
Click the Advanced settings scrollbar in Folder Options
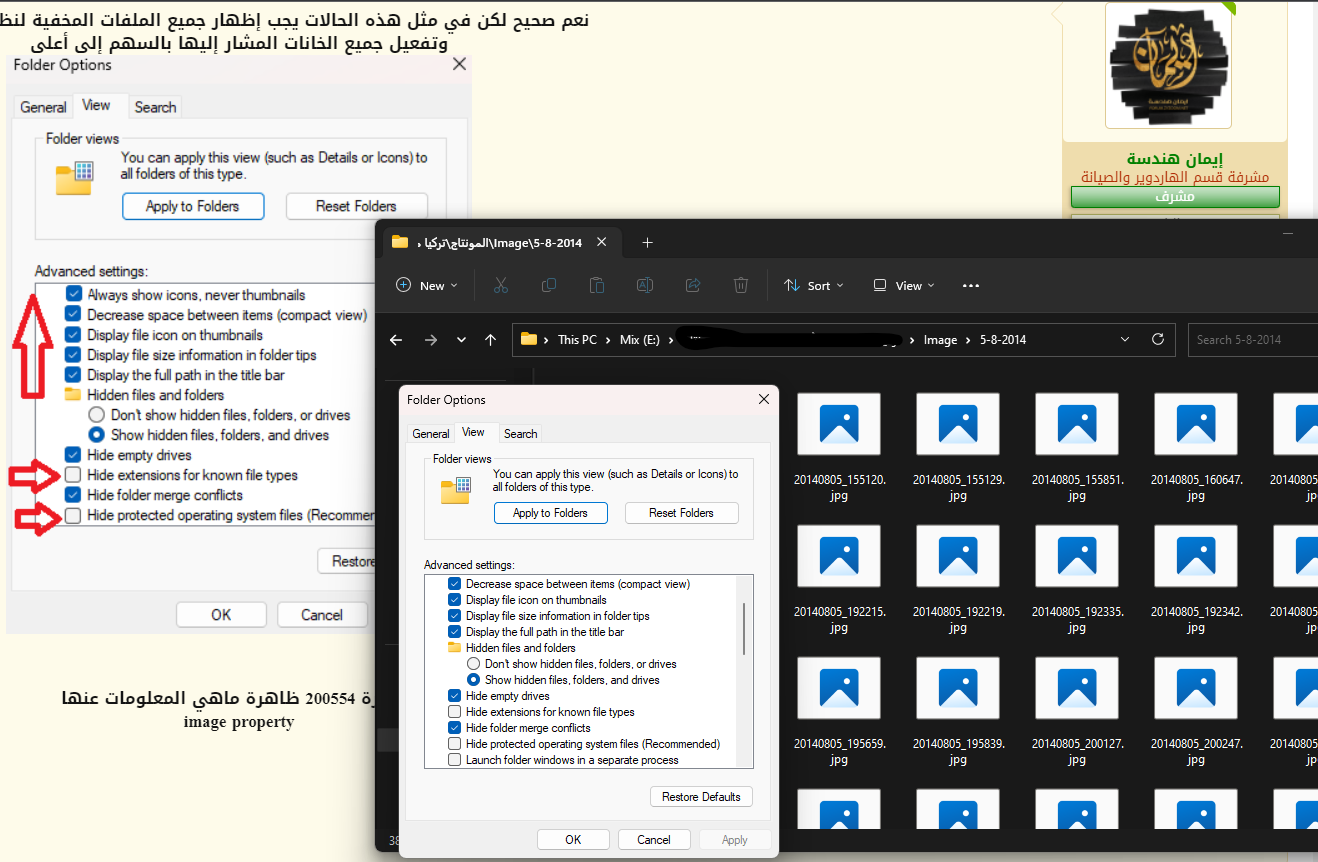click(746, 629)
